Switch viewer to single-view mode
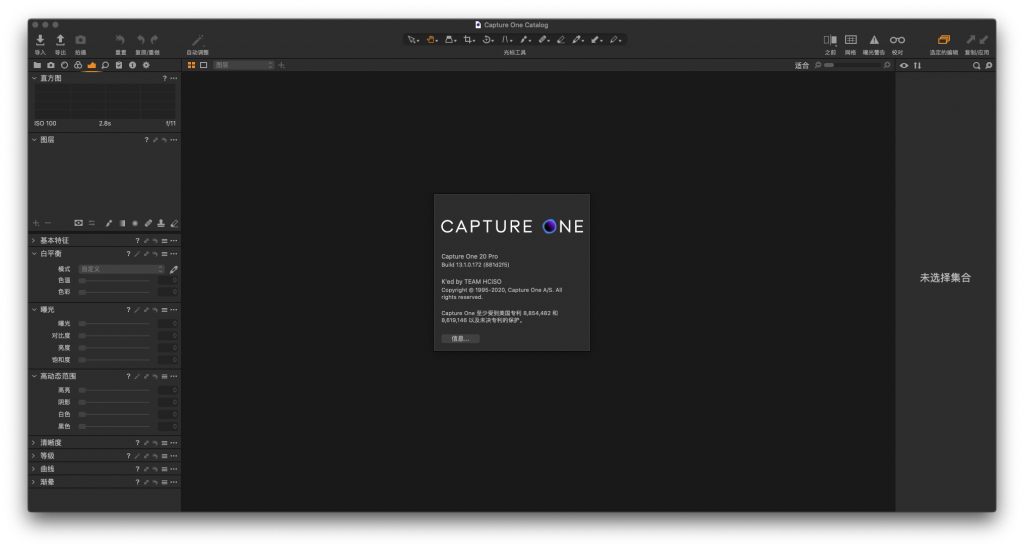This screenshot has width=1024, height=549. pyautogui.click(x=204, y=65)
